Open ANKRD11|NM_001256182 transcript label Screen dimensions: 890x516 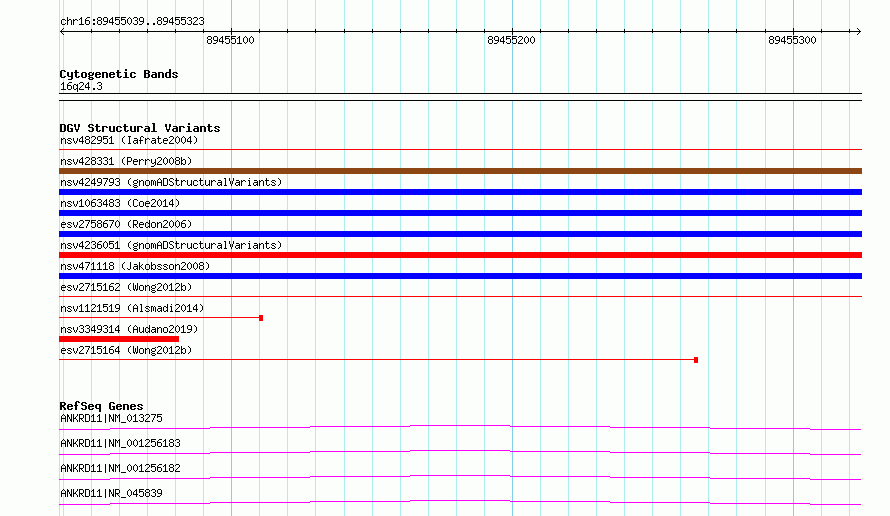click(x=120, y=468)
